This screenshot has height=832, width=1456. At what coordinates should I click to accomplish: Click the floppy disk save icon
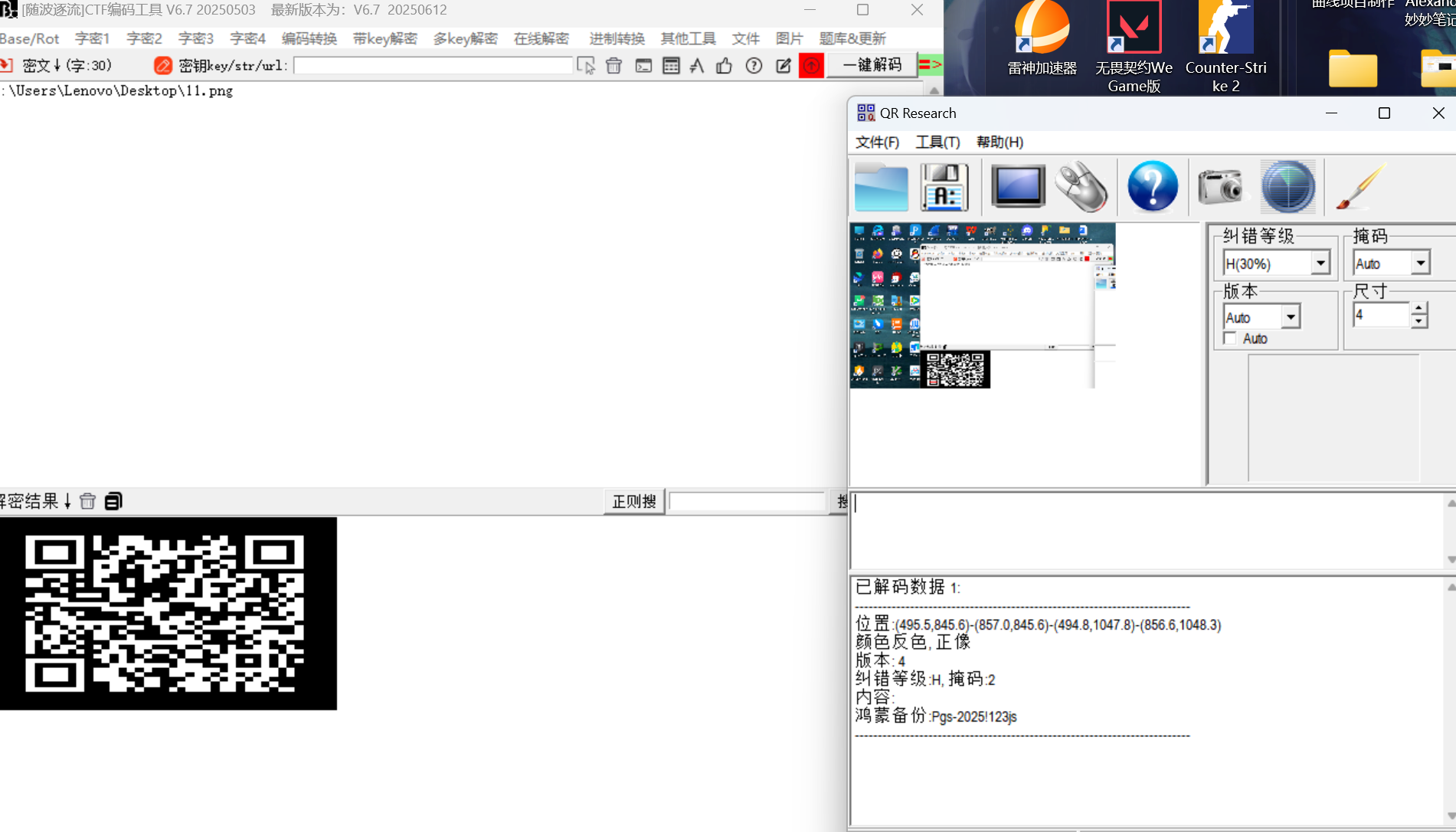[x=944, y=187]
